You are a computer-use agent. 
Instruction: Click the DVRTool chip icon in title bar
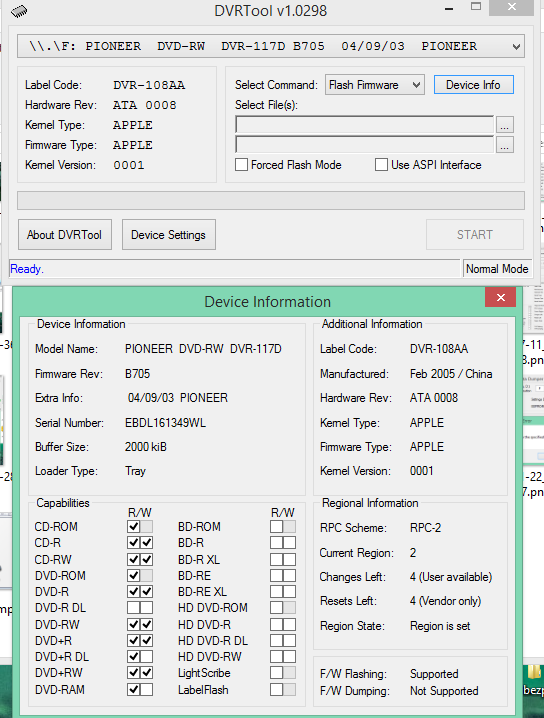[19, 11]
